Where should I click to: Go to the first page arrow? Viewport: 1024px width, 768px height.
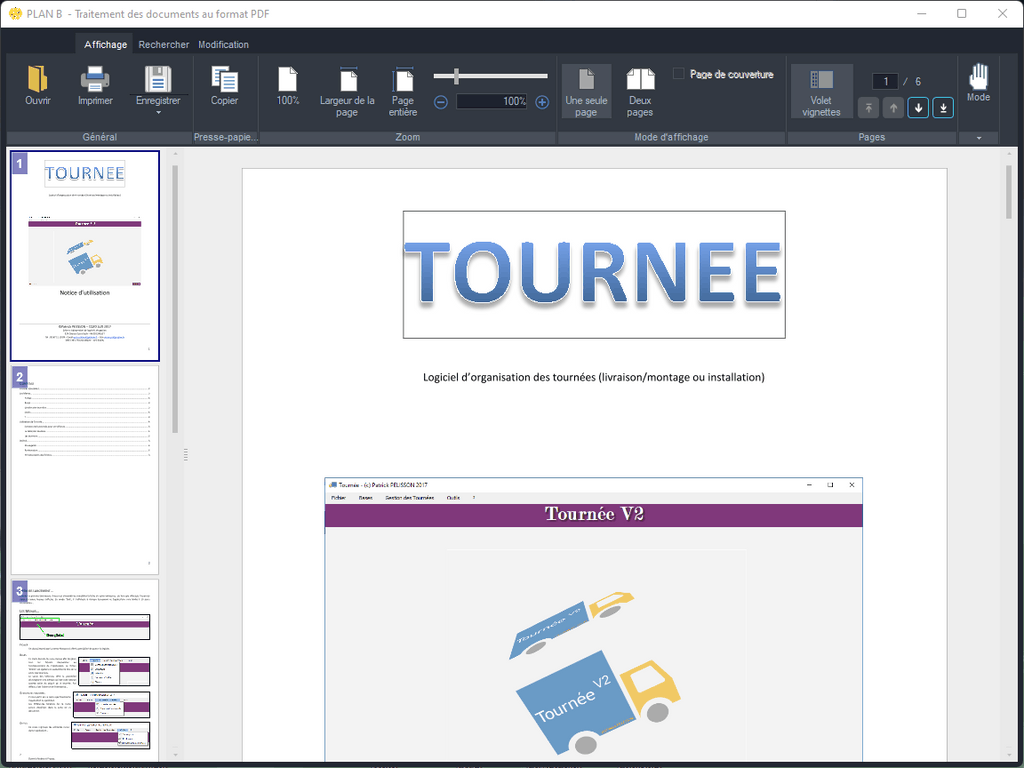pos(869,108)
